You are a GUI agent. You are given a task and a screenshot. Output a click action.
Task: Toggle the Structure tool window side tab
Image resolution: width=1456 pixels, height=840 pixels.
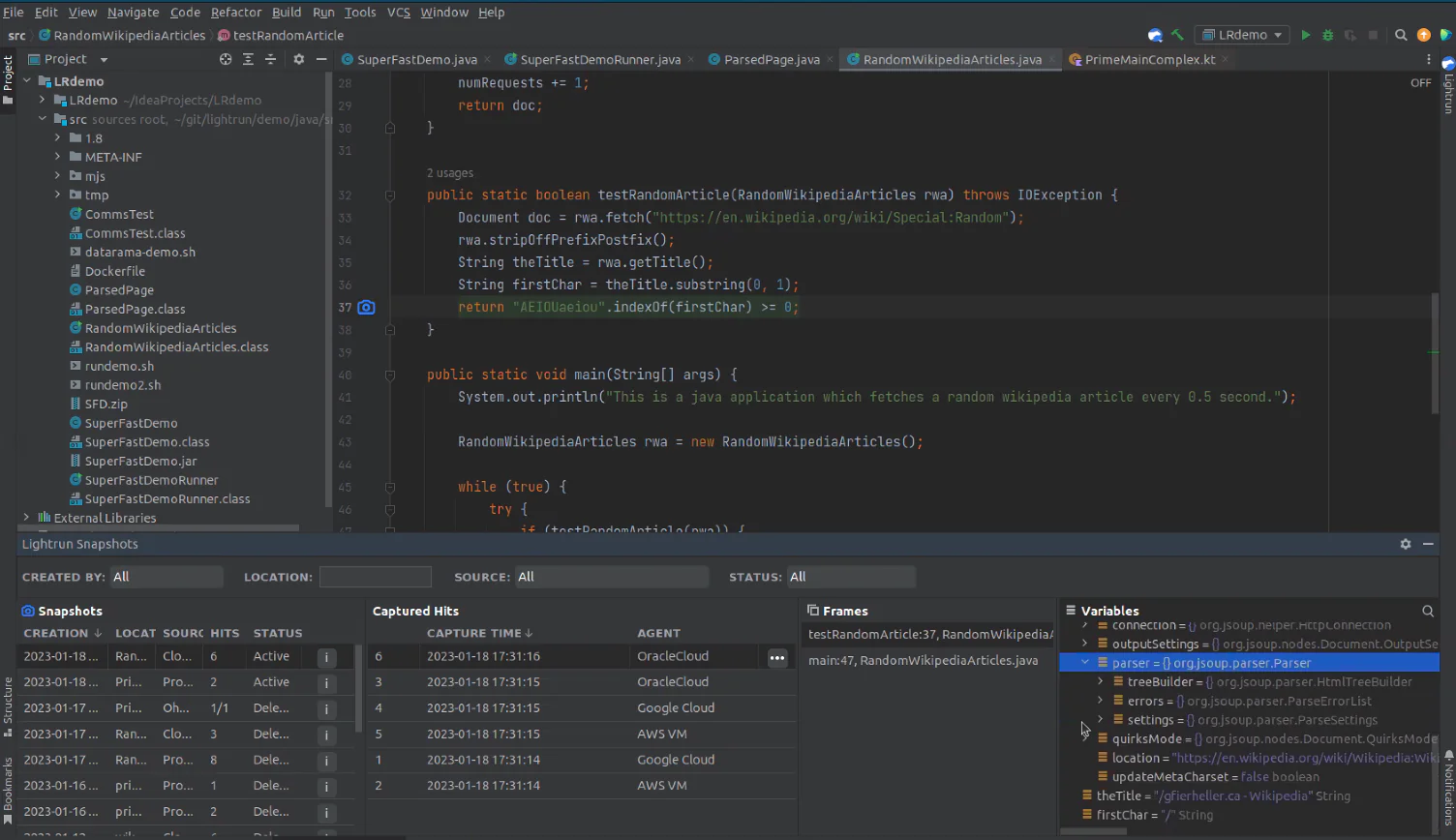8,702
